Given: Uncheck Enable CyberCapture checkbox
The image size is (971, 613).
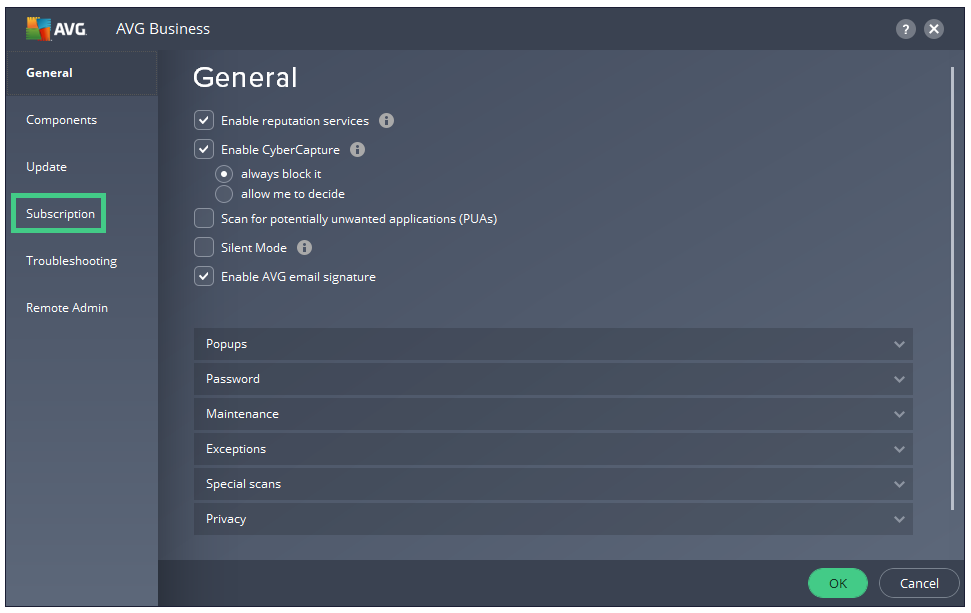Looking at the screenshot, I should [204, 149].
